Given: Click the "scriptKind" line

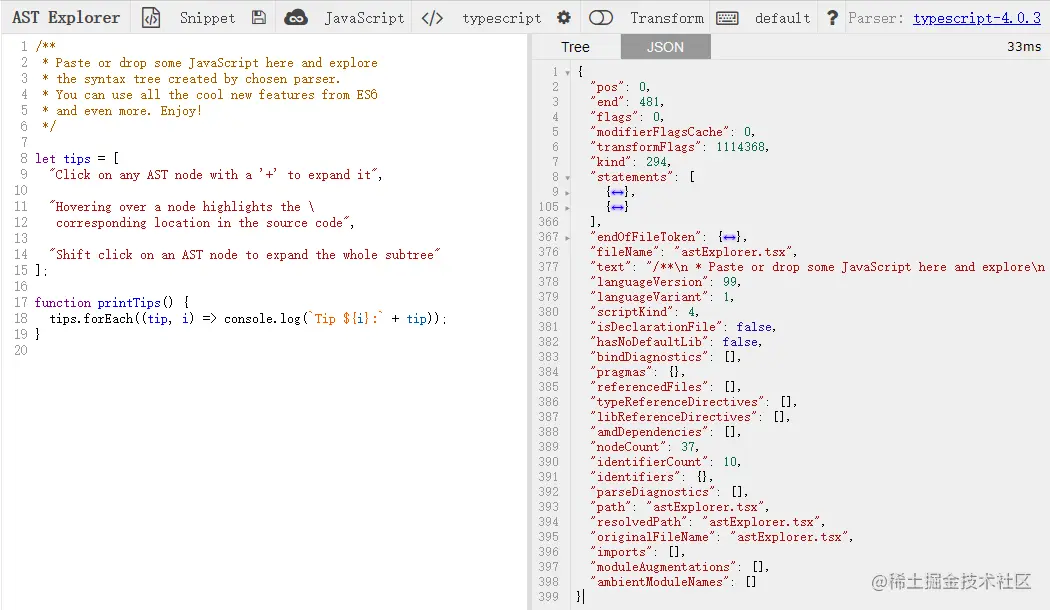Looking at the screenshot, I should (x=644, y=311).
